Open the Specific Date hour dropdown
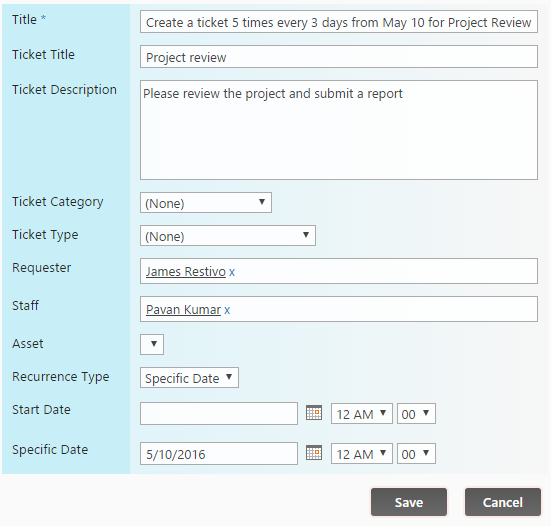The width and height of the screenshot is (551, 526). [x=362, y=454]
